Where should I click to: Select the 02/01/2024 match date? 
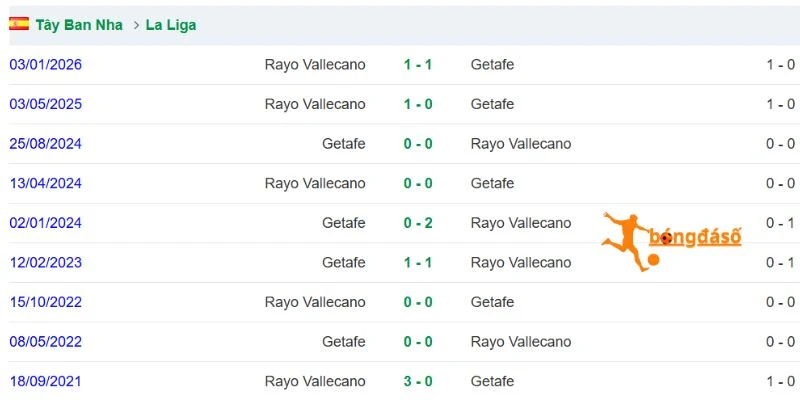pyautogui.click(x=45, y=223)
